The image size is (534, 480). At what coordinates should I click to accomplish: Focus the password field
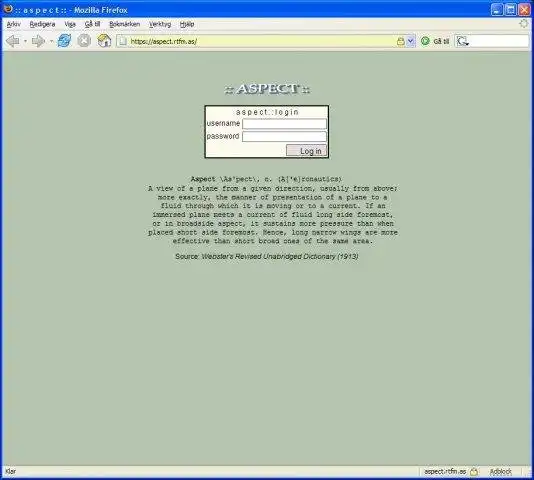tap(284, 137)
